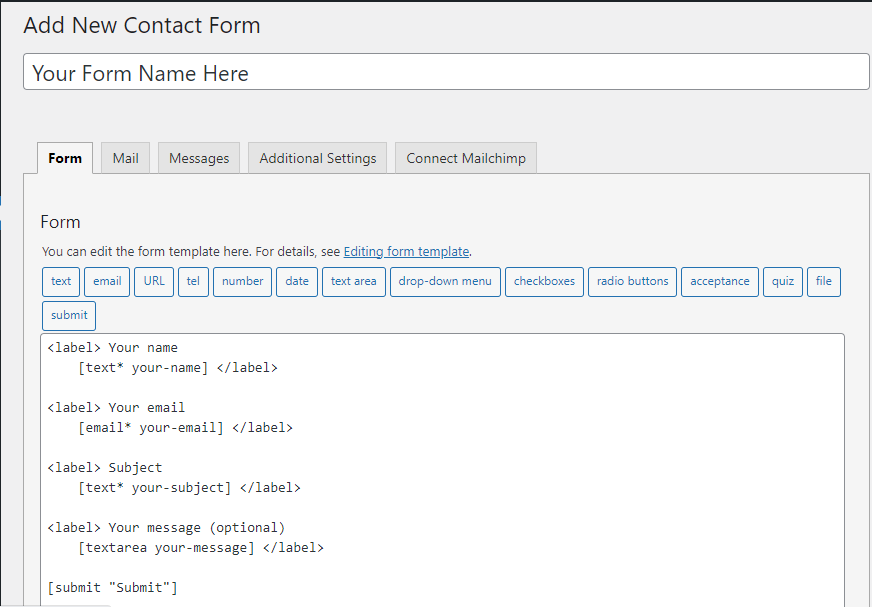872x607 pixels.
Task: Add a tel field tag
Action: click(193, 281)
